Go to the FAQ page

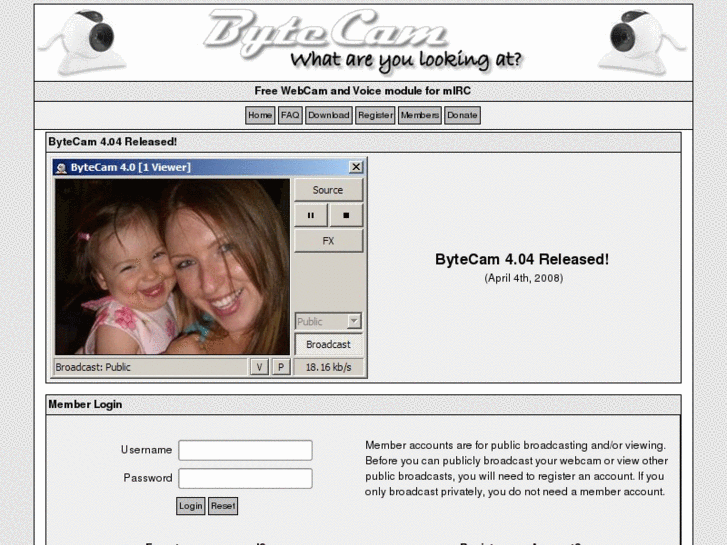click(x=290, y=115)
